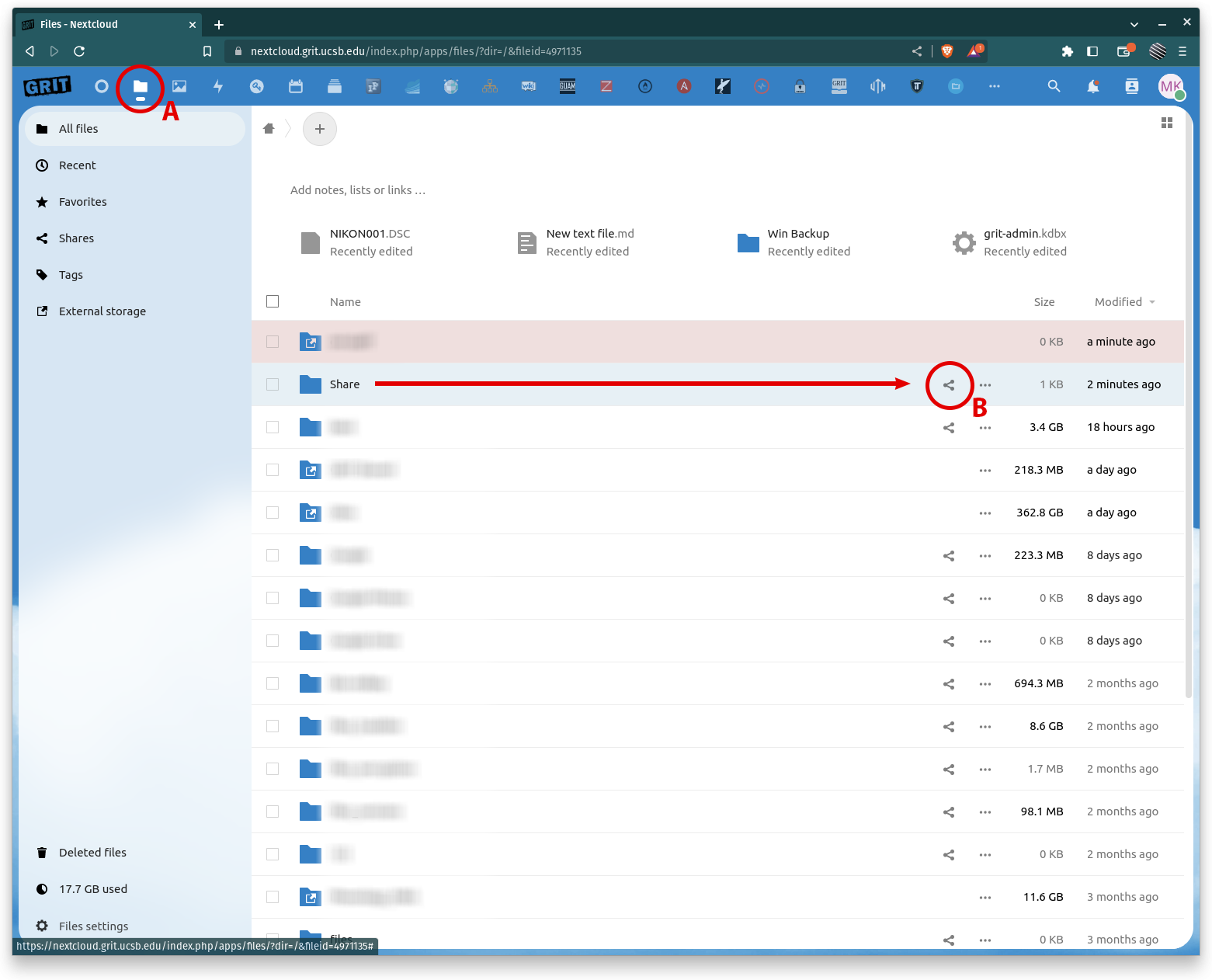Open recently edited Win Backup folder
This screenshot has width=1212, height=980.
(x=794, y=242)
